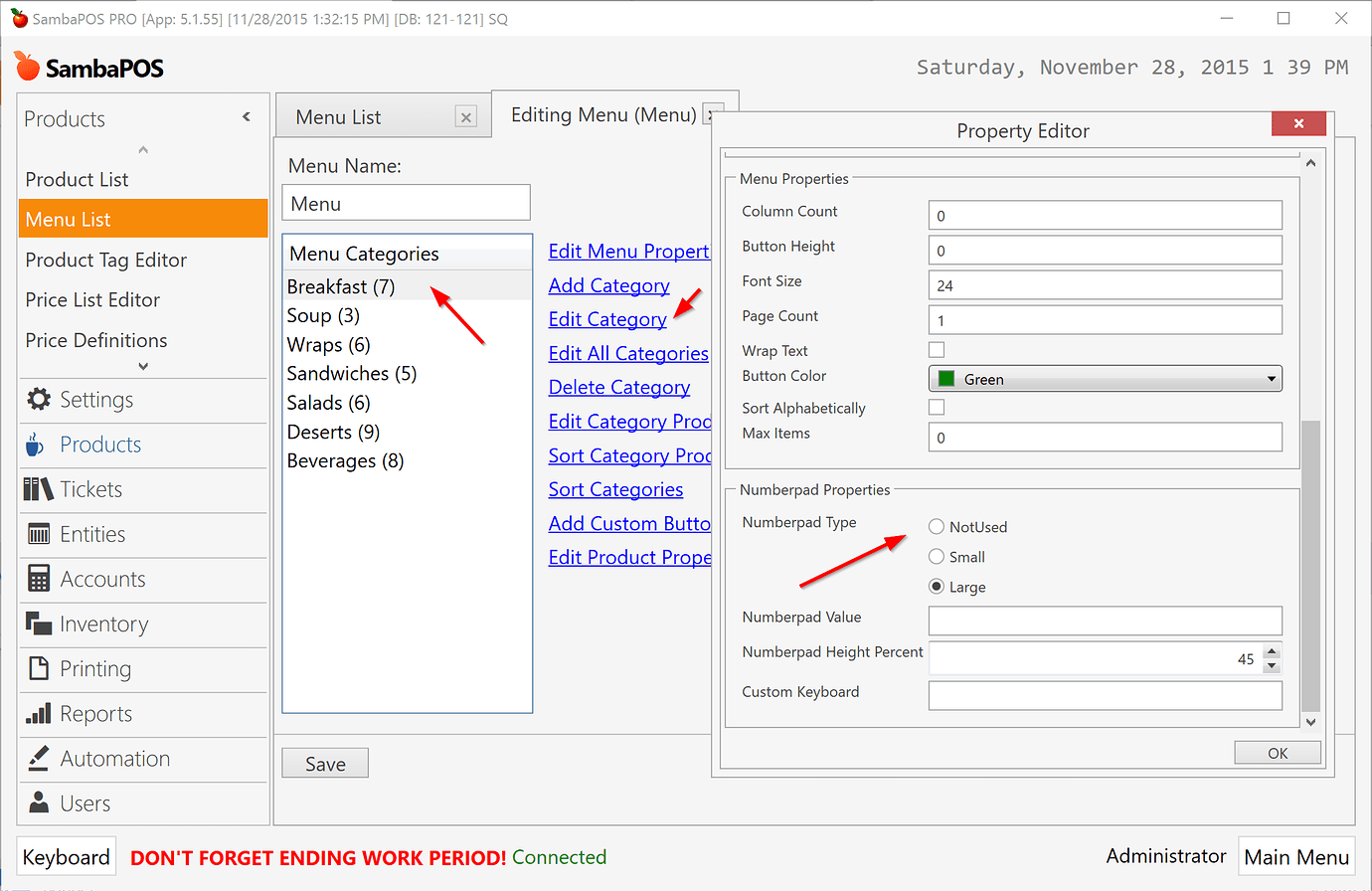Click the Edit Category link
This screenshot has height=891, width=1372.
[606, 319]
